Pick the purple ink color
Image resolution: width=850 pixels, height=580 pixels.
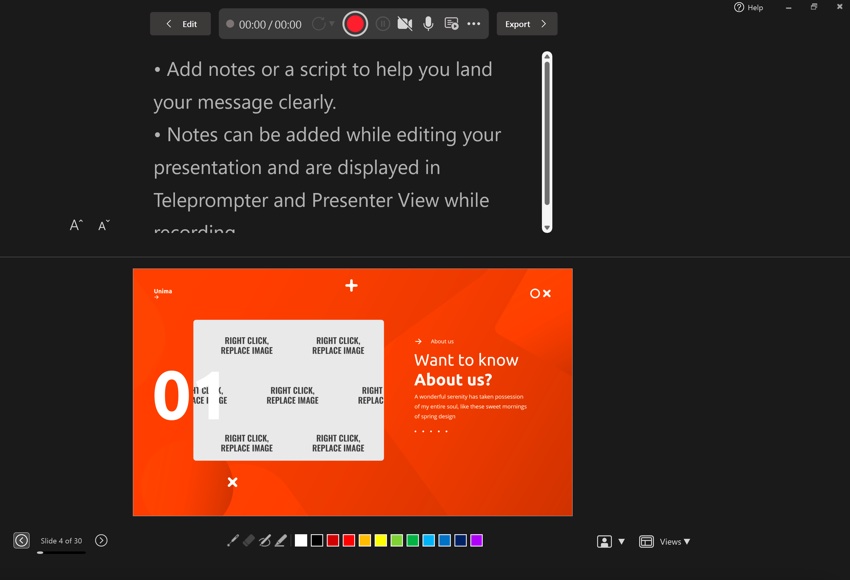476,540
